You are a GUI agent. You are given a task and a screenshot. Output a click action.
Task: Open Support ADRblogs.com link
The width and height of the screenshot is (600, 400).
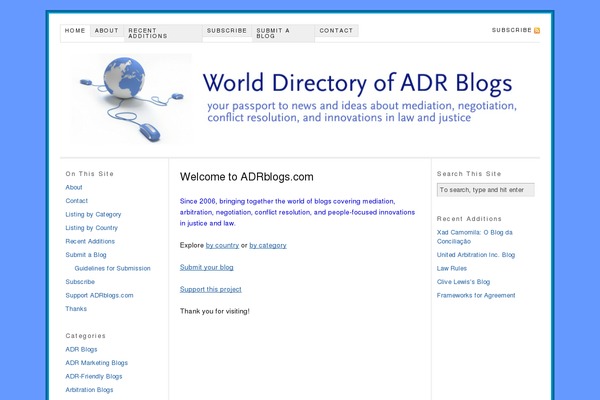(99, 296)
